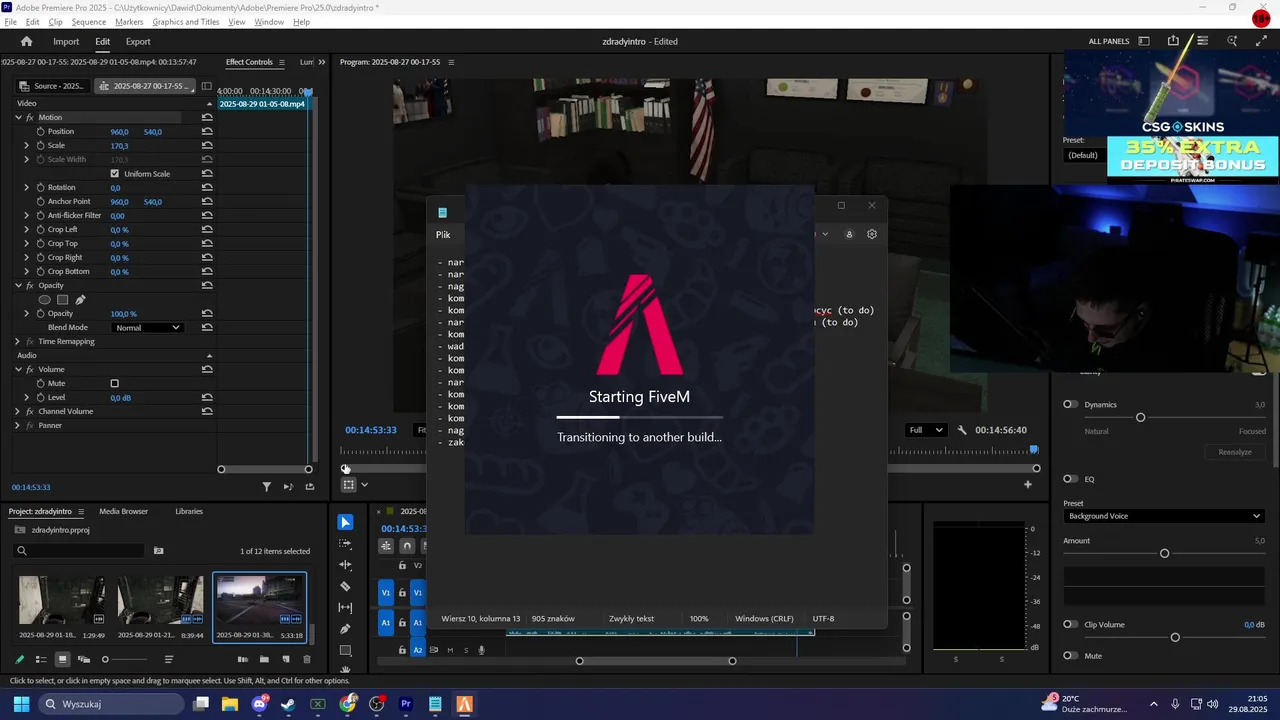Open the File menu
Screen dimensions: 1280x720
coord(10,22)
